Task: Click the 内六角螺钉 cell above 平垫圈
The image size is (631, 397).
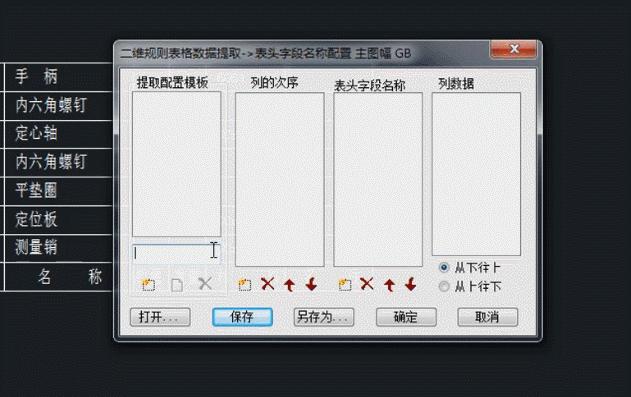Action: pos(58,163)
